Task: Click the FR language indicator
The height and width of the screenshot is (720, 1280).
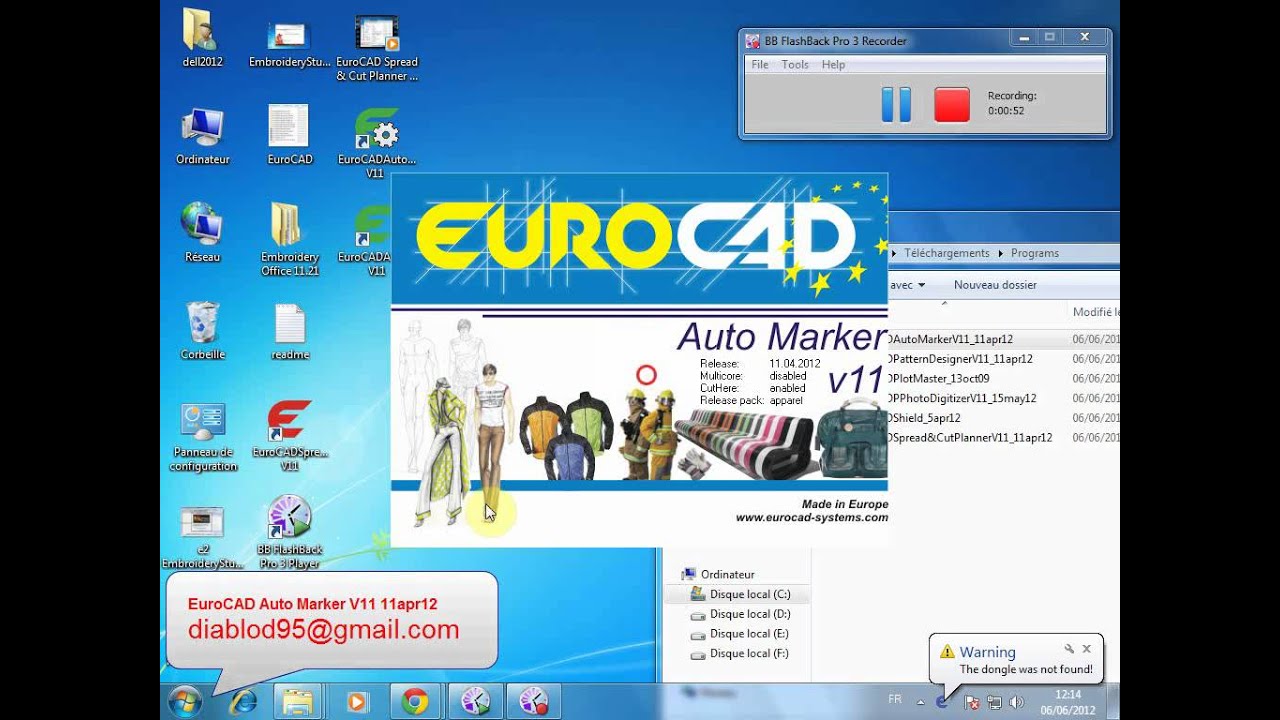Action: coord(894,700)
